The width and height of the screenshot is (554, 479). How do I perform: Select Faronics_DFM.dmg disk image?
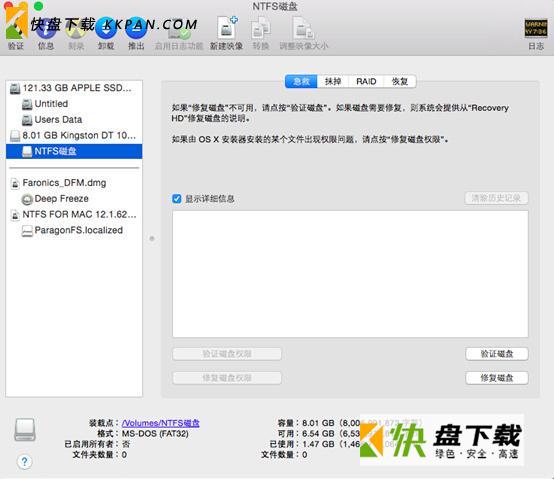point(74,183)
